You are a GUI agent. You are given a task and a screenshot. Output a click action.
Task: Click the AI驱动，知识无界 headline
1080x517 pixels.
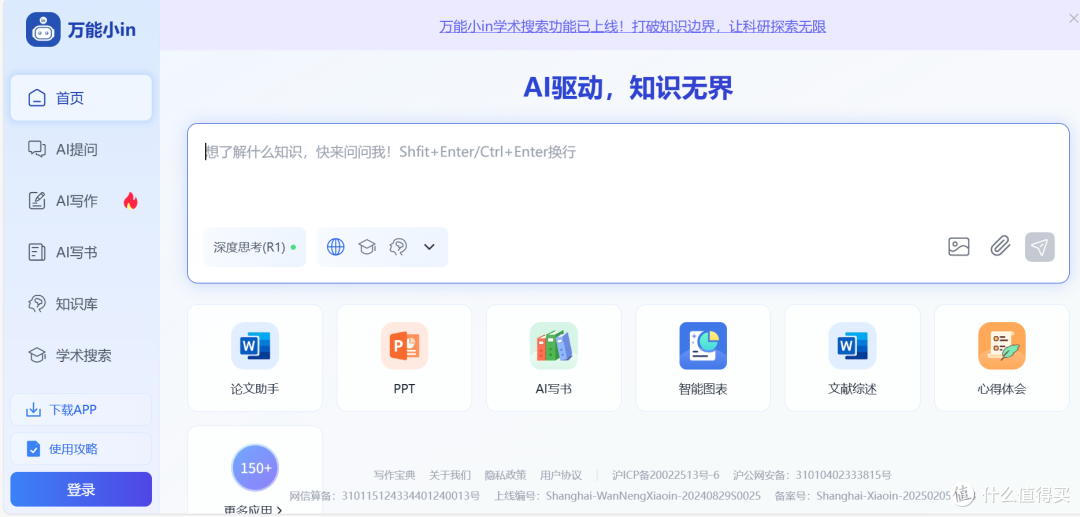coord(628,89)
